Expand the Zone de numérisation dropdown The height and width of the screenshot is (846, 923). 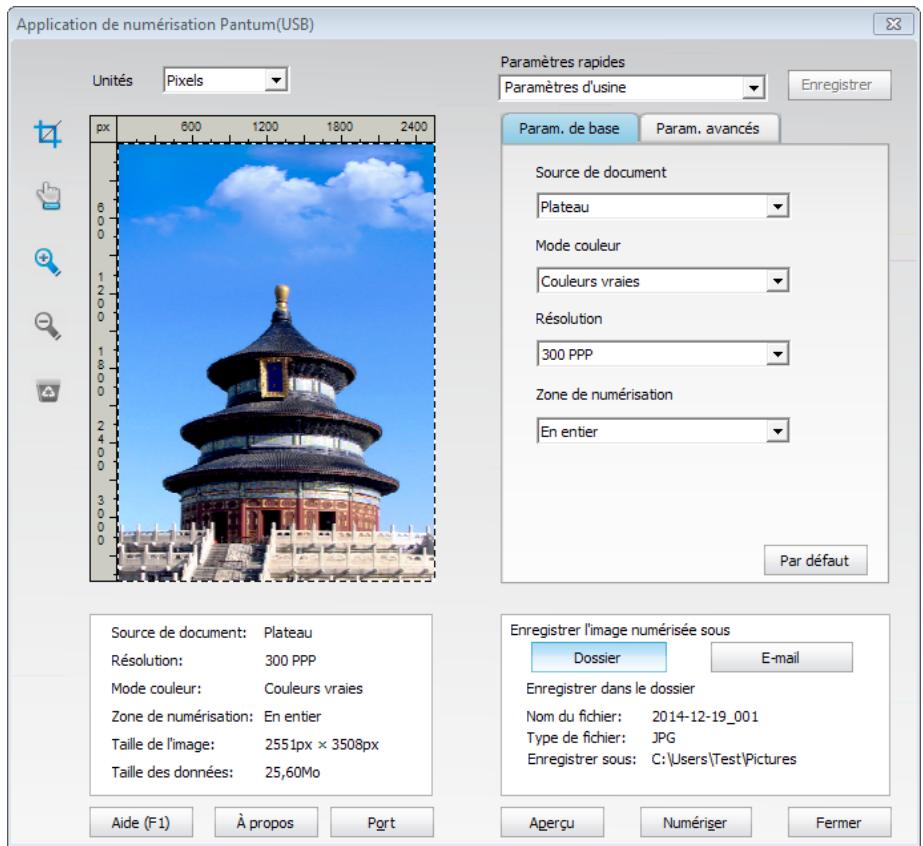pyautogui.click(x=662, y=431)
